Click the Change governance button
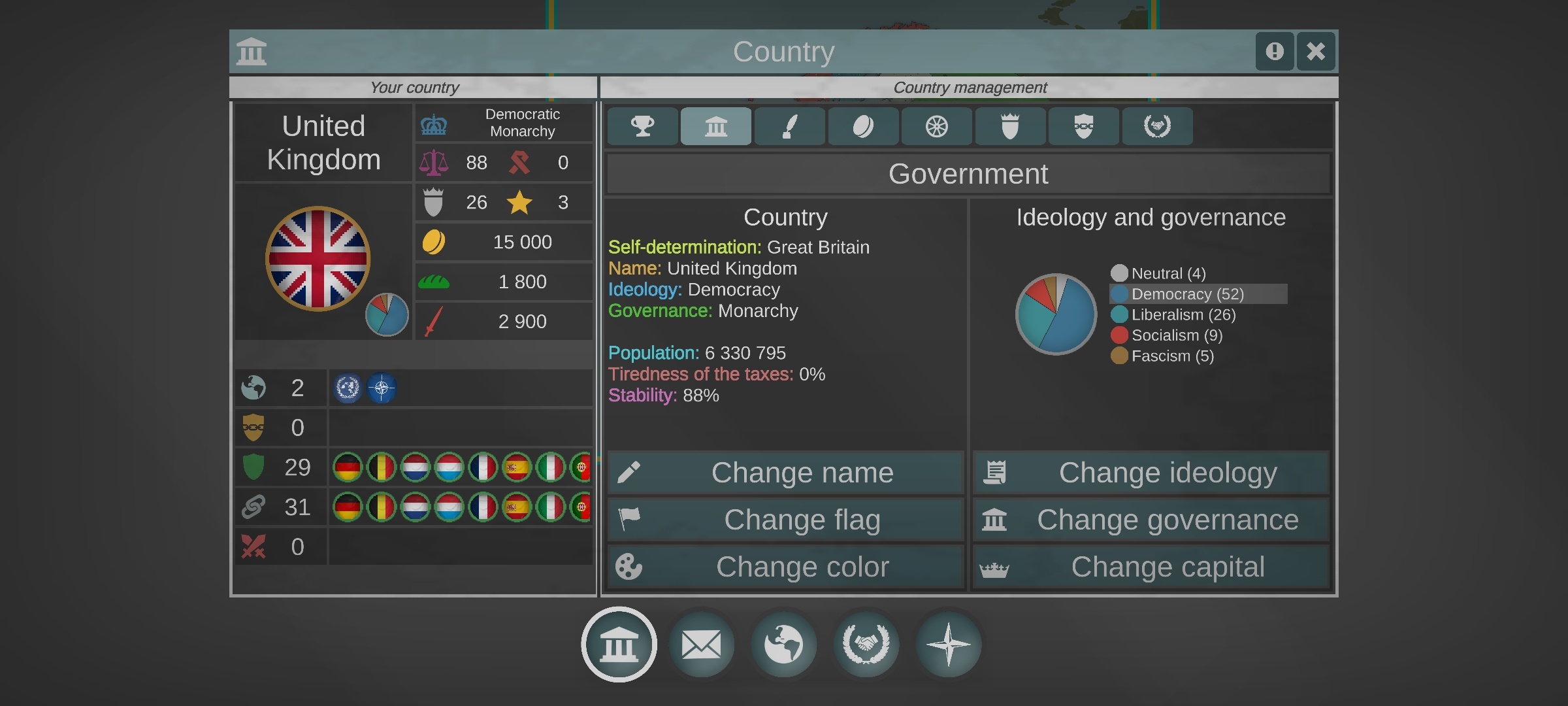Image resolution: width=1568 pixels, height=706 pixels. tap(1151, 520)
